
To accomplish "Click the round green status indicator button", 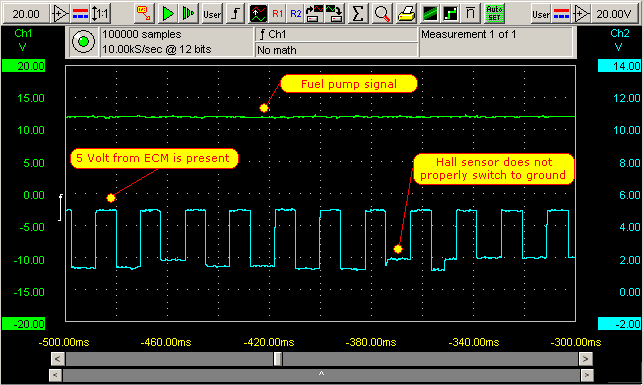I will coord(83,41).
